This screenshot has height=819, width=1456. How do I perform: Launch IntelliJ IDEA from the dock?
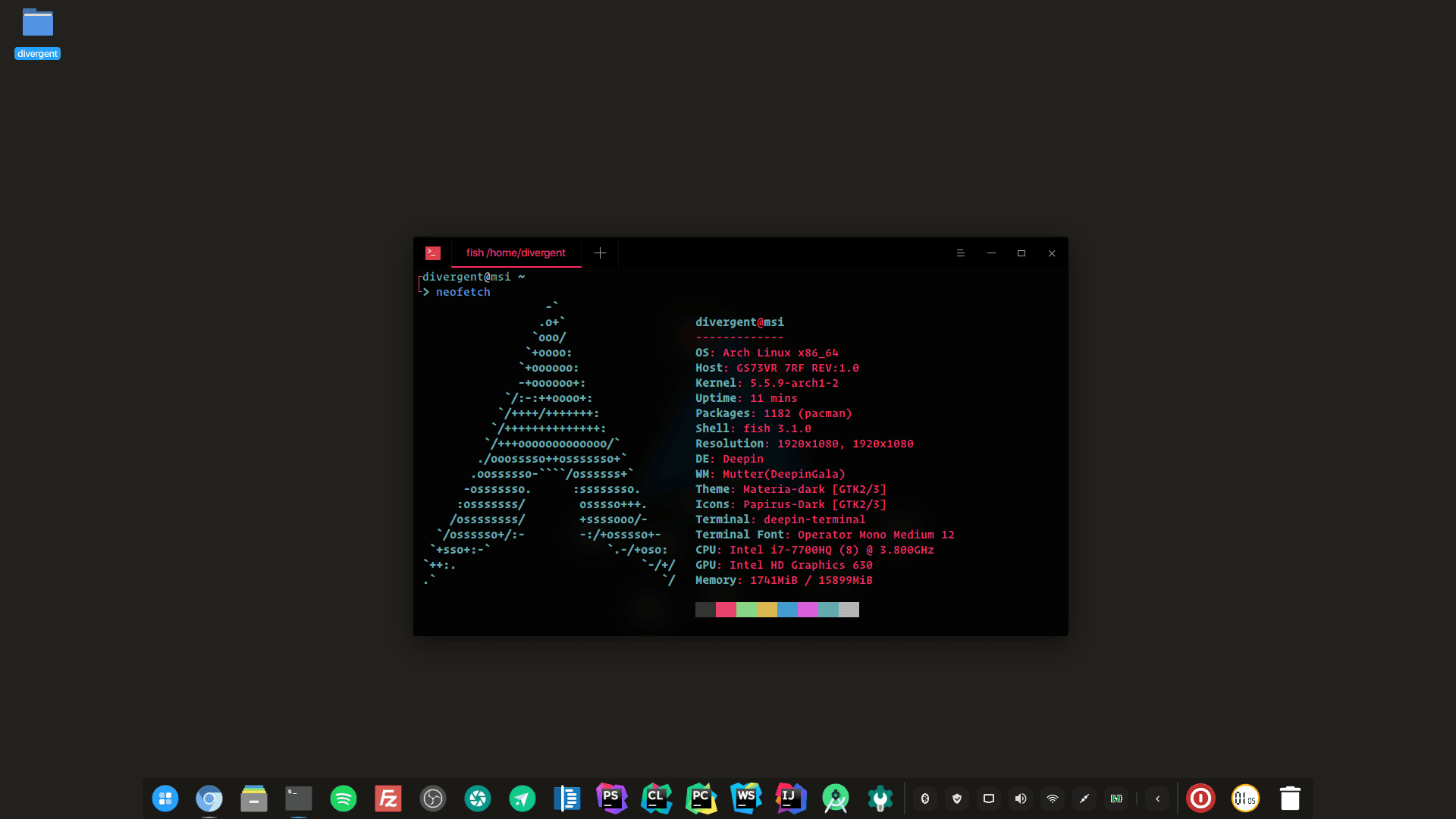[791, 799]
